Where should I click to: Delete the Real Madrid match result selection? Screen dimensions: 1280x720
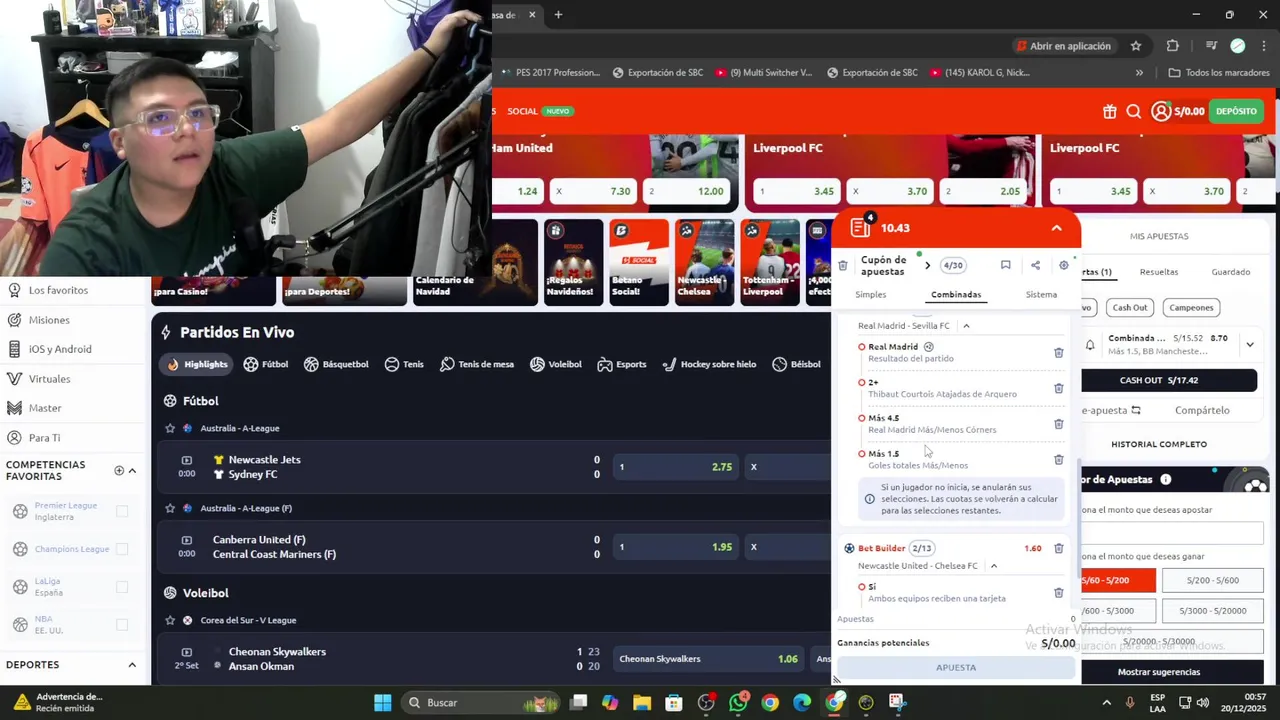[x=1059, y=352]
